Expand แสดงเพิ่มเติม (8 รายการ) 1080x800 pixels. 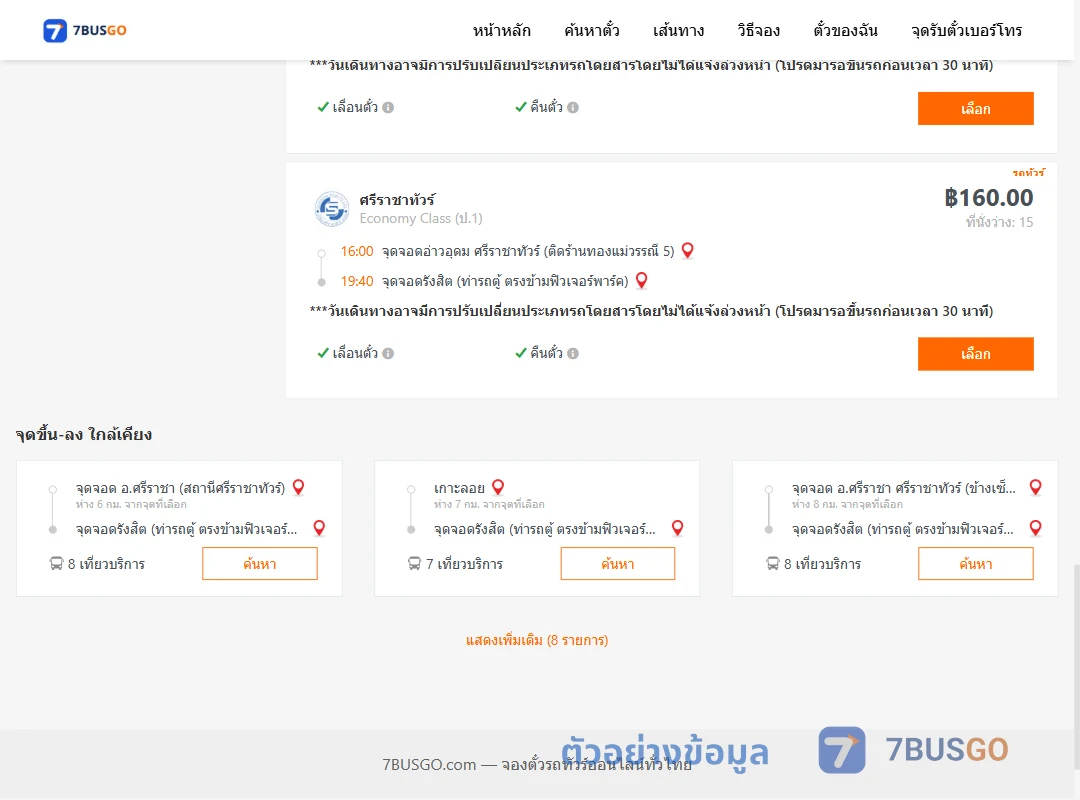click(x=537, y=640)
